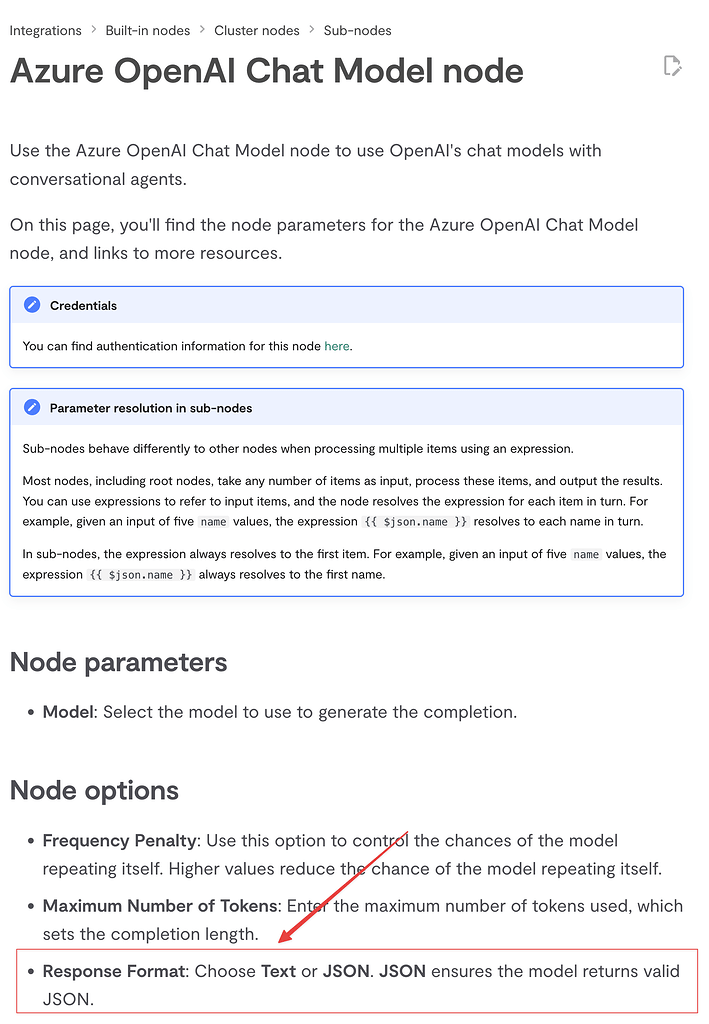The width and height of the screenshot is (709, 1024).
Task: Click the pencil icon beside Credentials
Action: point(32,305)
